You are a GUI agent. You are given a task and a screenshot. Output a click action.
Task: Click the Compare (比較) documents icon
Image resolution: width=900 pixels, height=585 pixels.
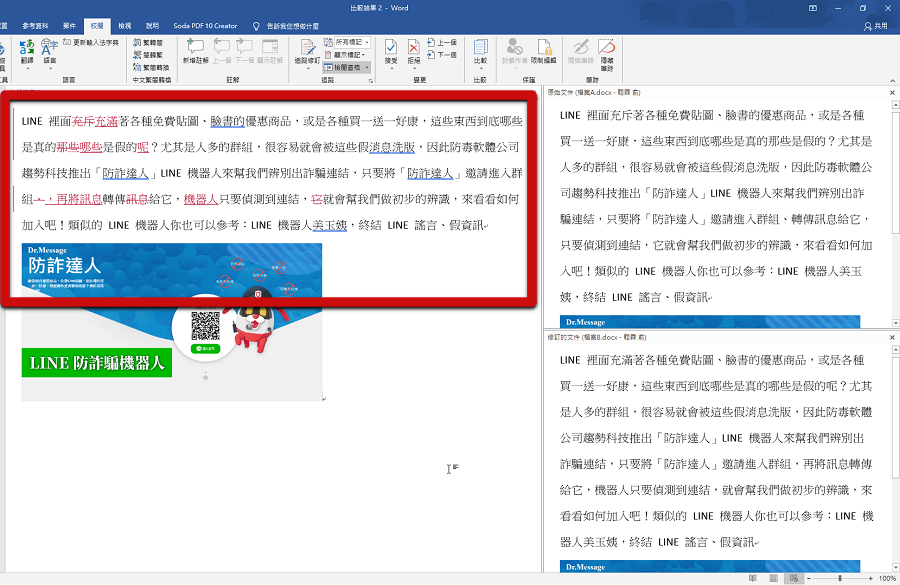tap(480, 49)
